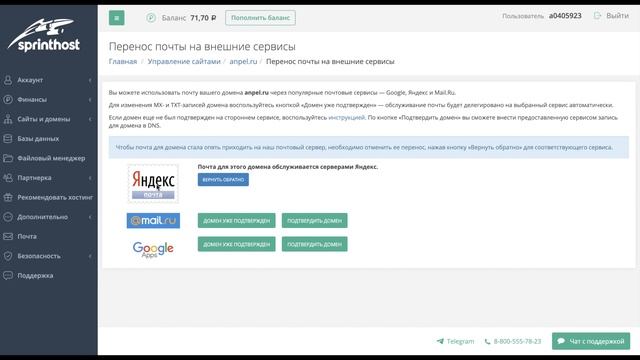Click Домен уже подтвержден for Google Apps
This screenshot has width=640, height=360.
click(x=236, y=244)
